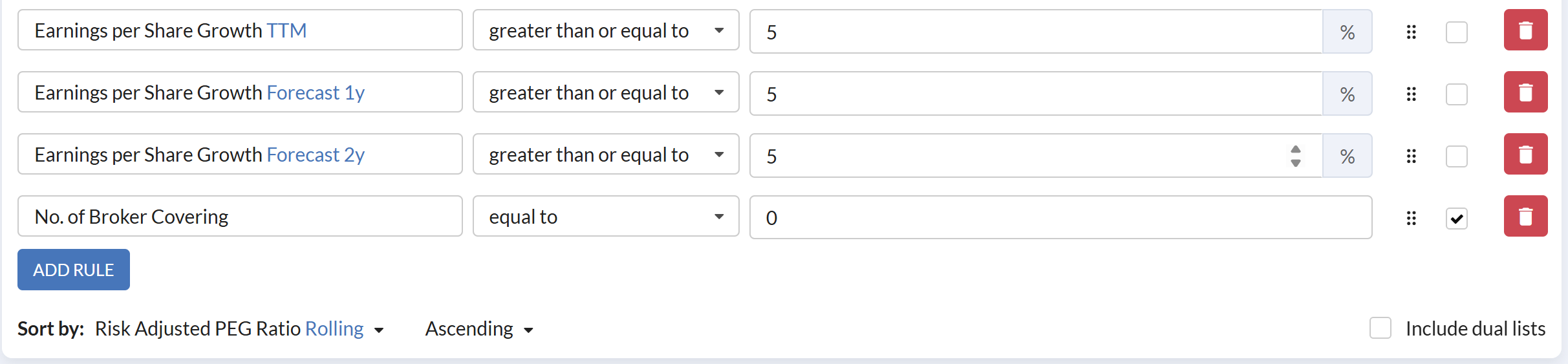Click the ADD RULE button
The height and width of the screenshot is (364, 1568).
click(74, 270)
